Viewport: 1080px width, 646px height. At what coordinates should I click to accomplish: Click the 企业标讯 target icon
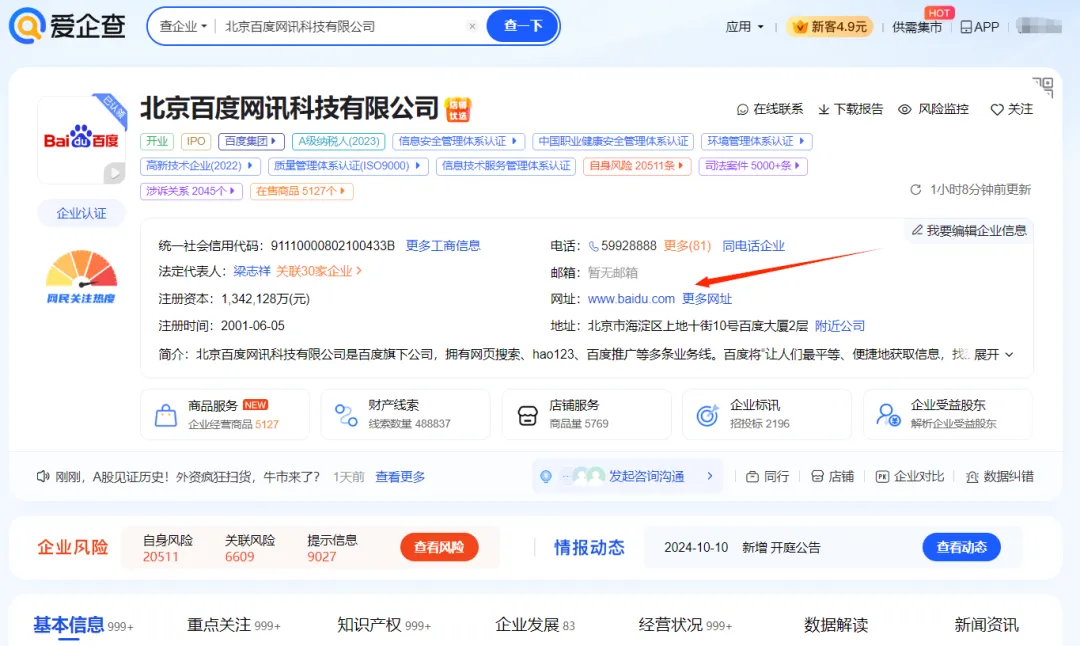[707, 415]
